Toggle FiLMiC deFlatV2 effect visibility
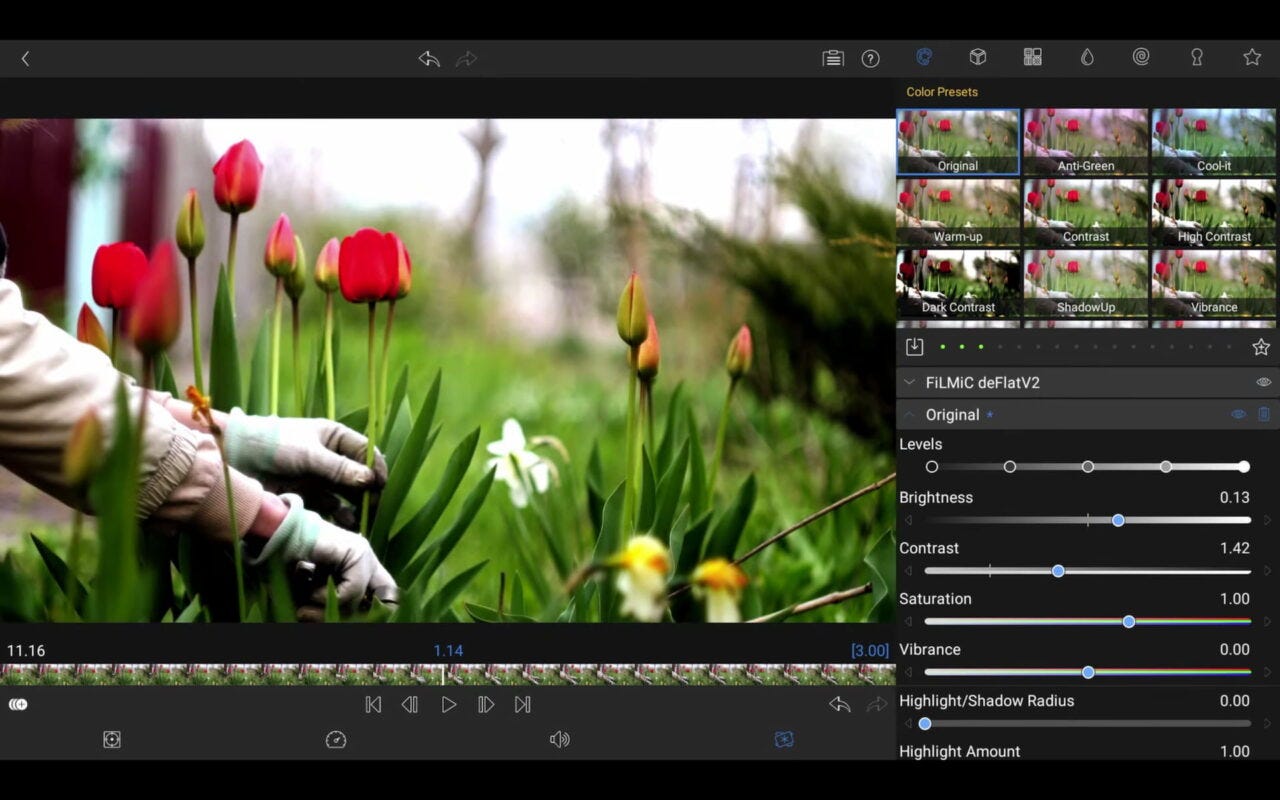1280x800 pixels. pos(1263,382)
